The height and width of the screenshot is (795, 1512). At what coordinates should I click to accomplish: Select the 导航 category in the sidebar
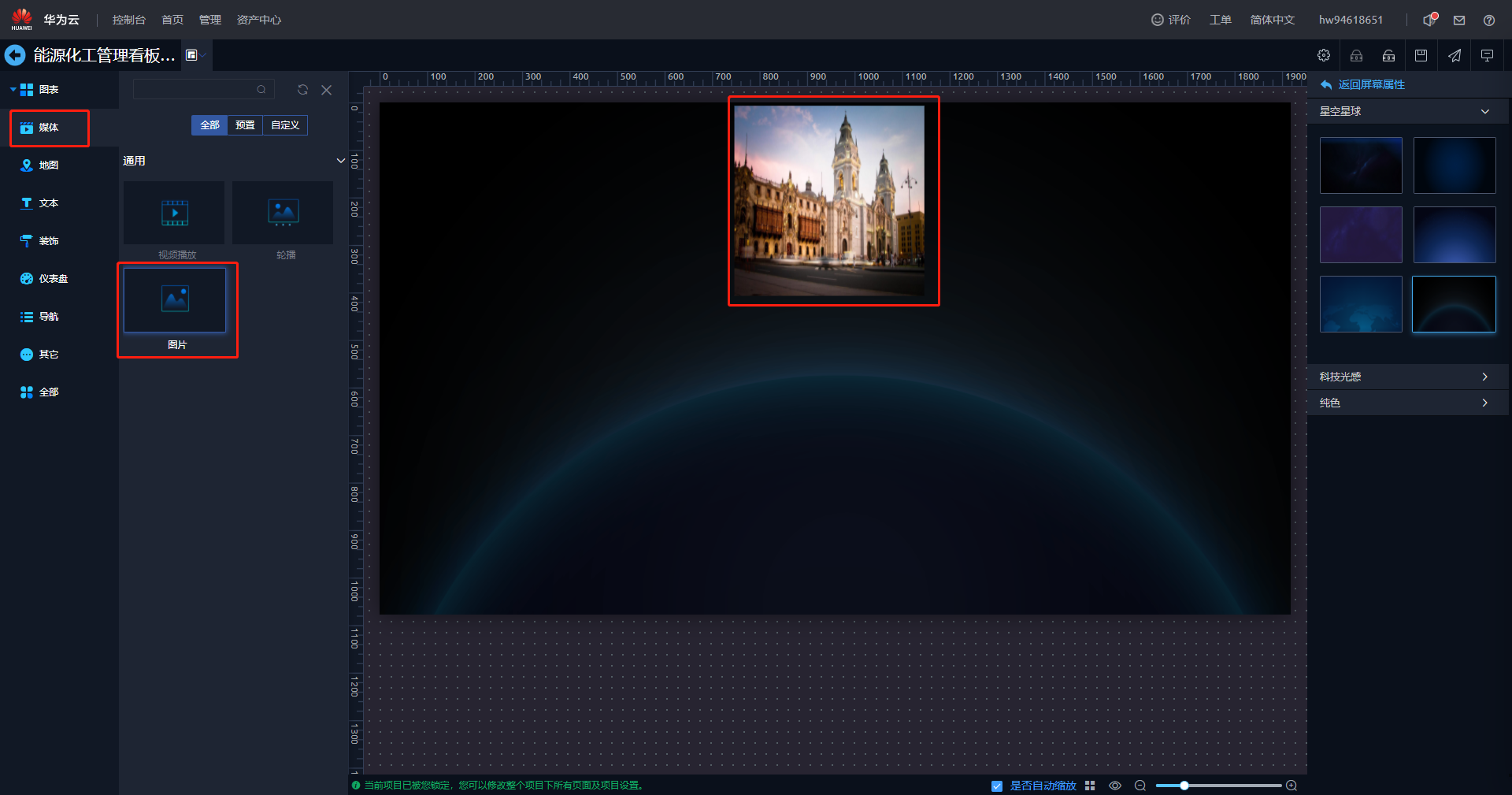click(49, 317)
